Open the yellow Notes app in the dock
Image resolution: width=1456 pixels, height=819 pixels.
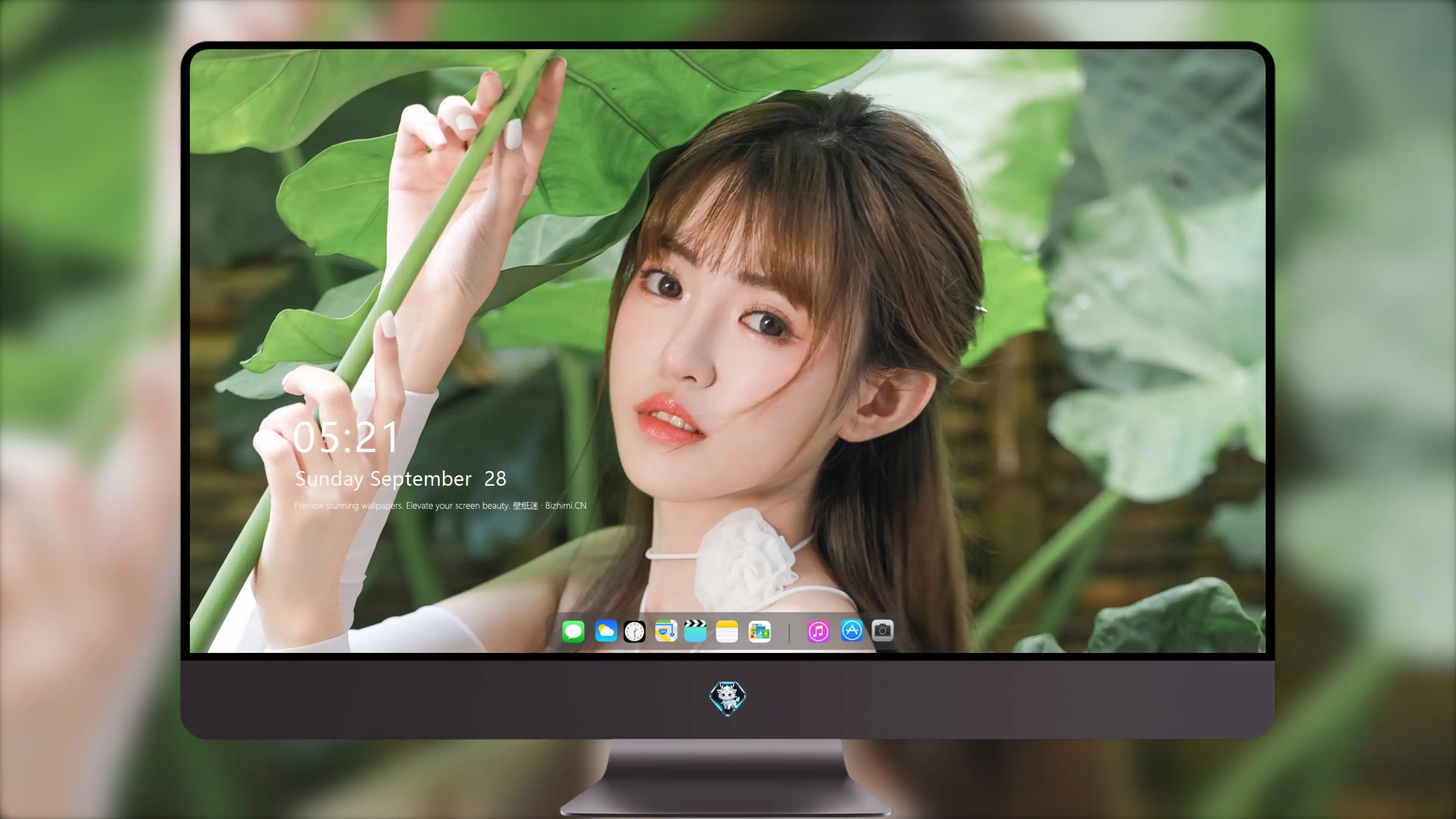727,631
